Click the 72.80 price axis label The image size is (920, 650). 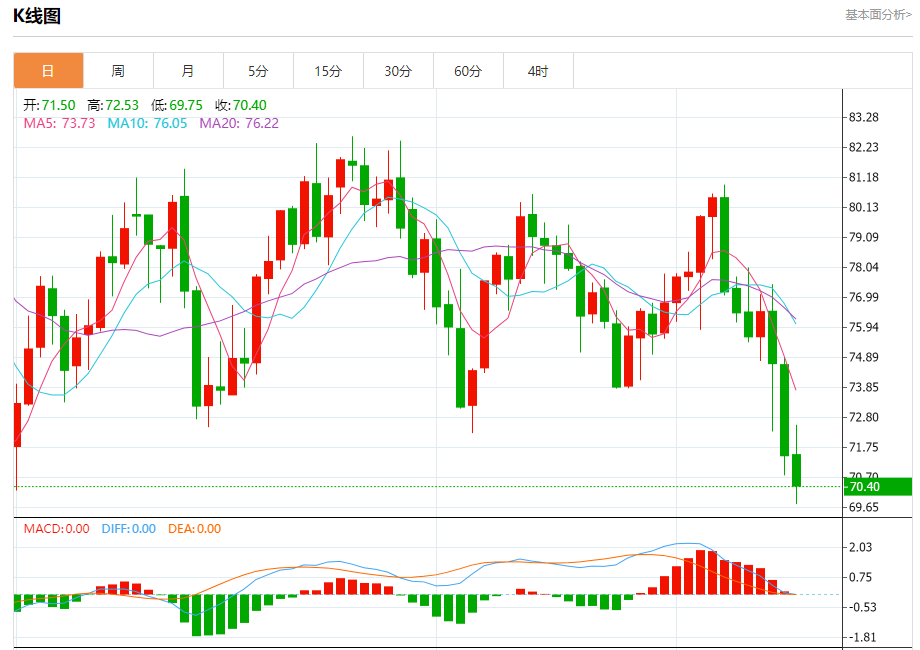864,417
